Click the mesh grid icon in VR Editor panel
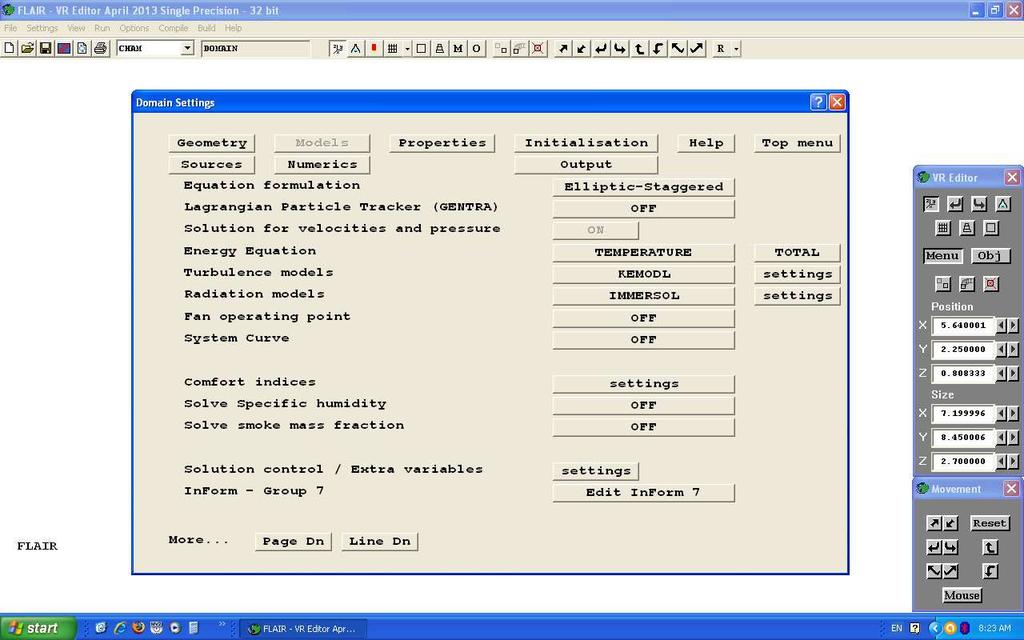 [942, 228]
